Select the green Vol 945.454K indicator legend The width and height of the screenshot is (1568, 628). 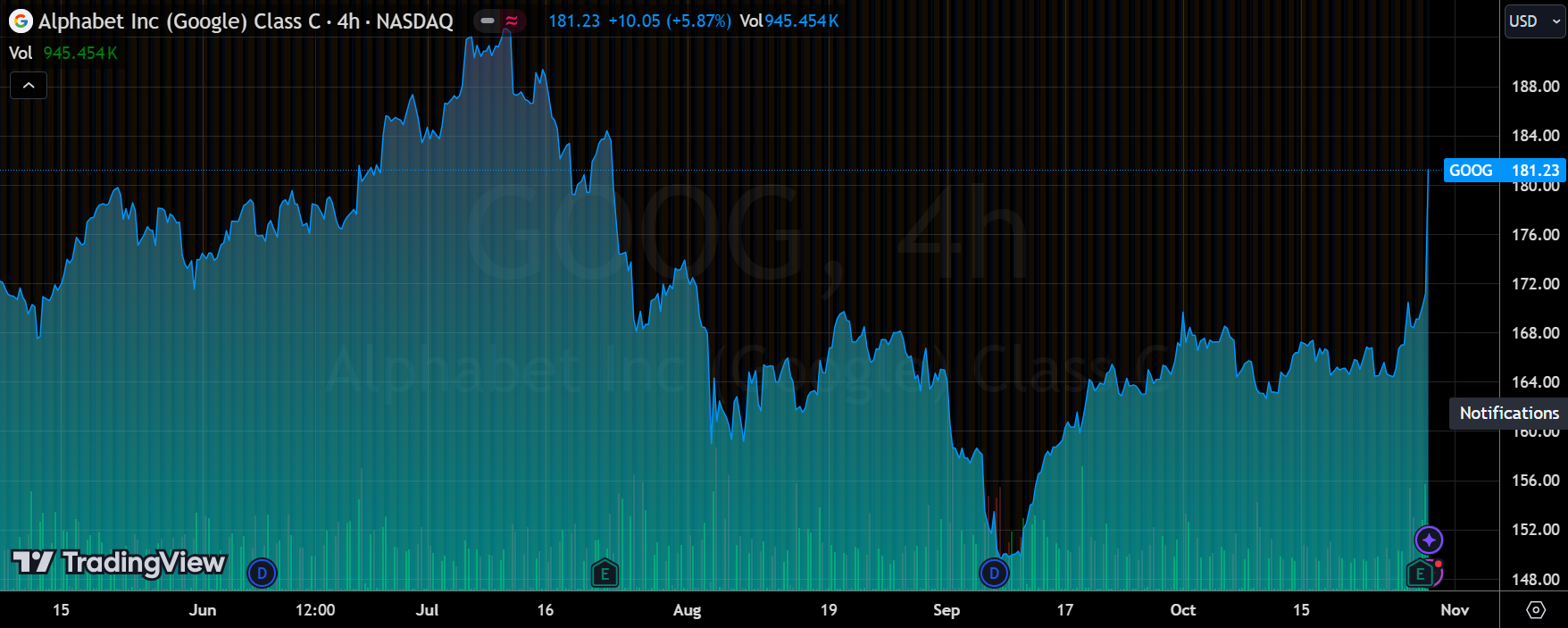tap(63, 53)
